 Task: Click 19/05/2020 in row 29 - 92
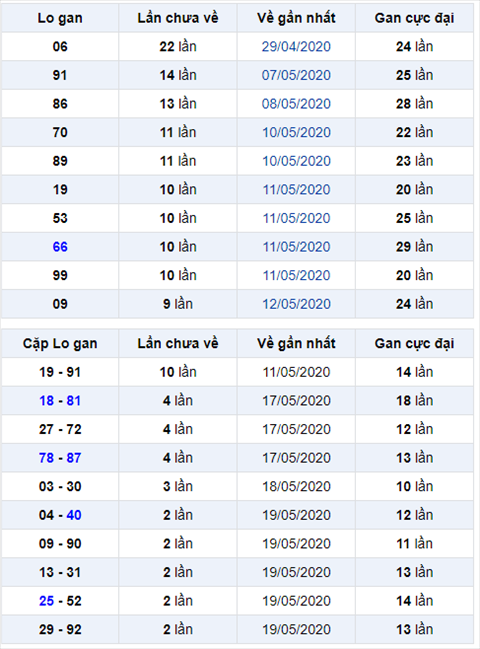point(296,630)
